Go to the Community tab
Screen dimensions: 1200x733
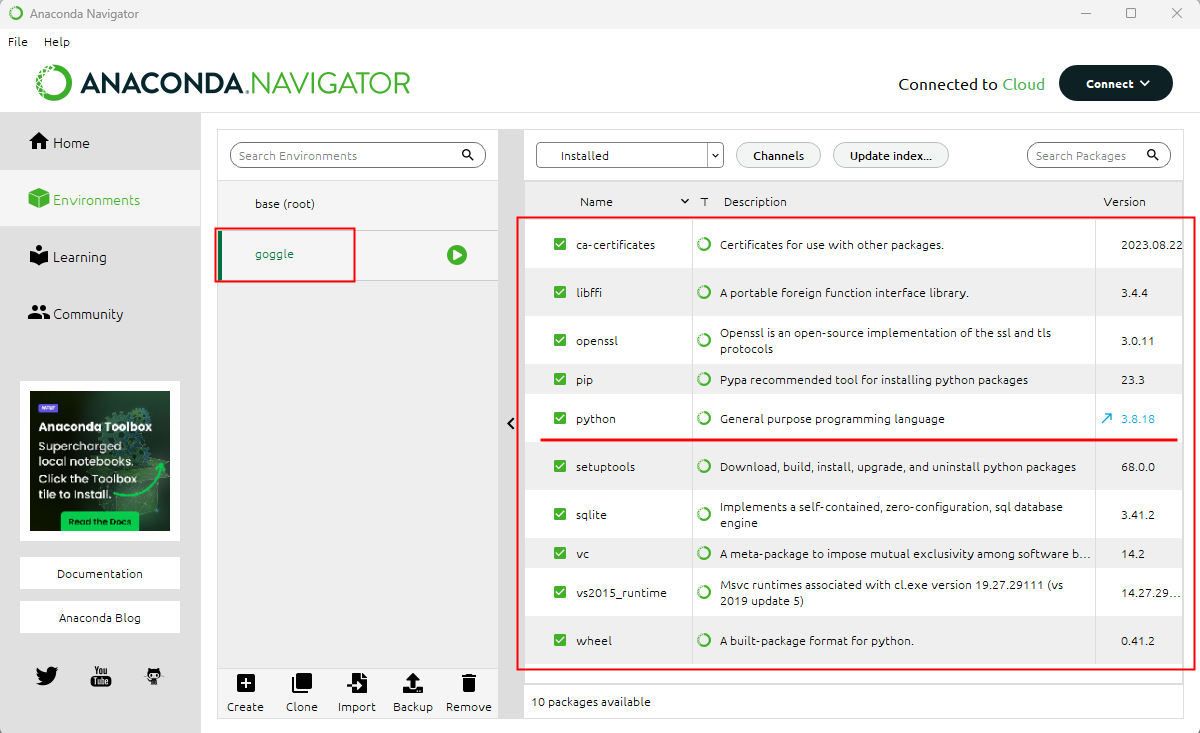click(x=100, y=314)
